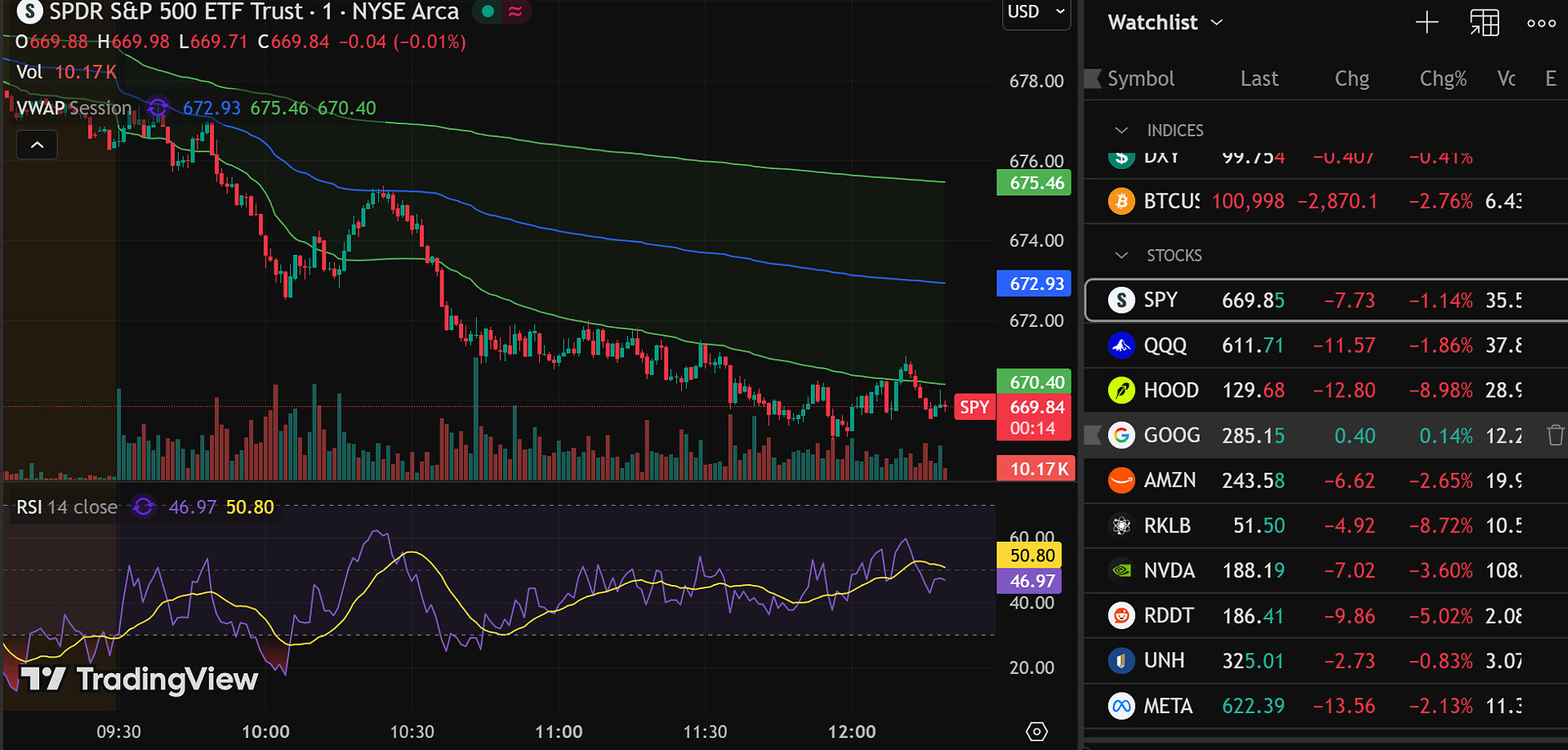Click the 12:00 time axis label
The width and height of the screenshot is (1568, 750).
[852, 731]
